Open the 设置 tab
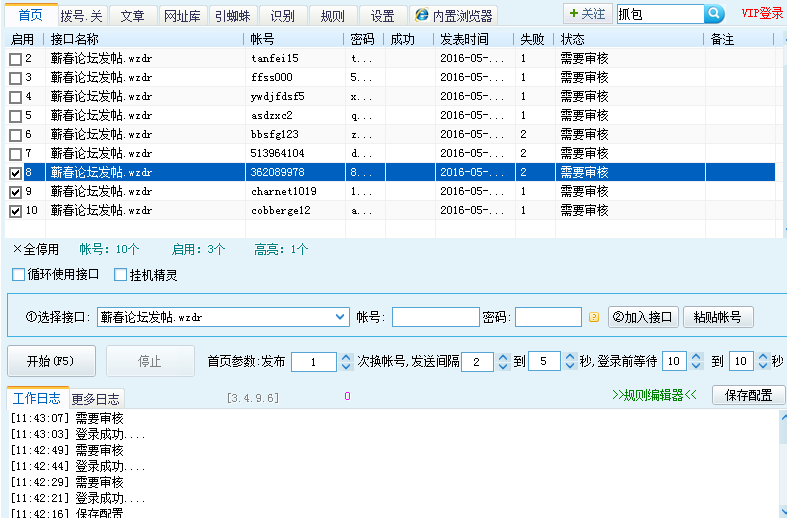The height and width of the screenshot is (518, 787). click(x=383, y=16)
